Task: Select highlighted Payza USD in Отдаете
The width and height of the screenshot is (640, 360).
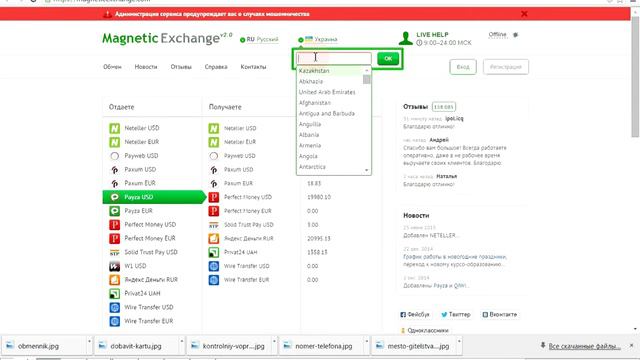Action: click(x=154, y=197)
